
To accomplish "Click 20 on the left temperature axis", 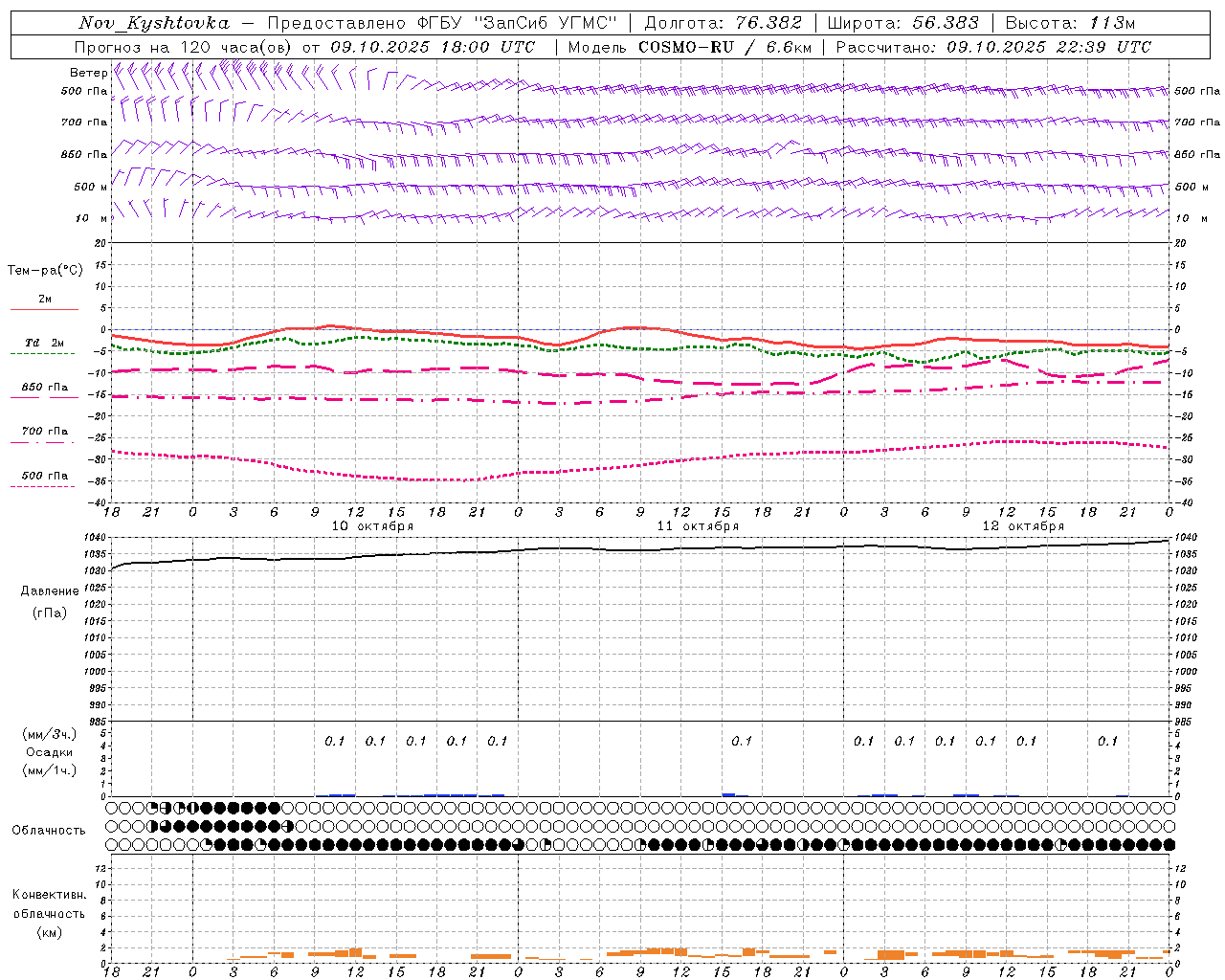I will (101, 243).
